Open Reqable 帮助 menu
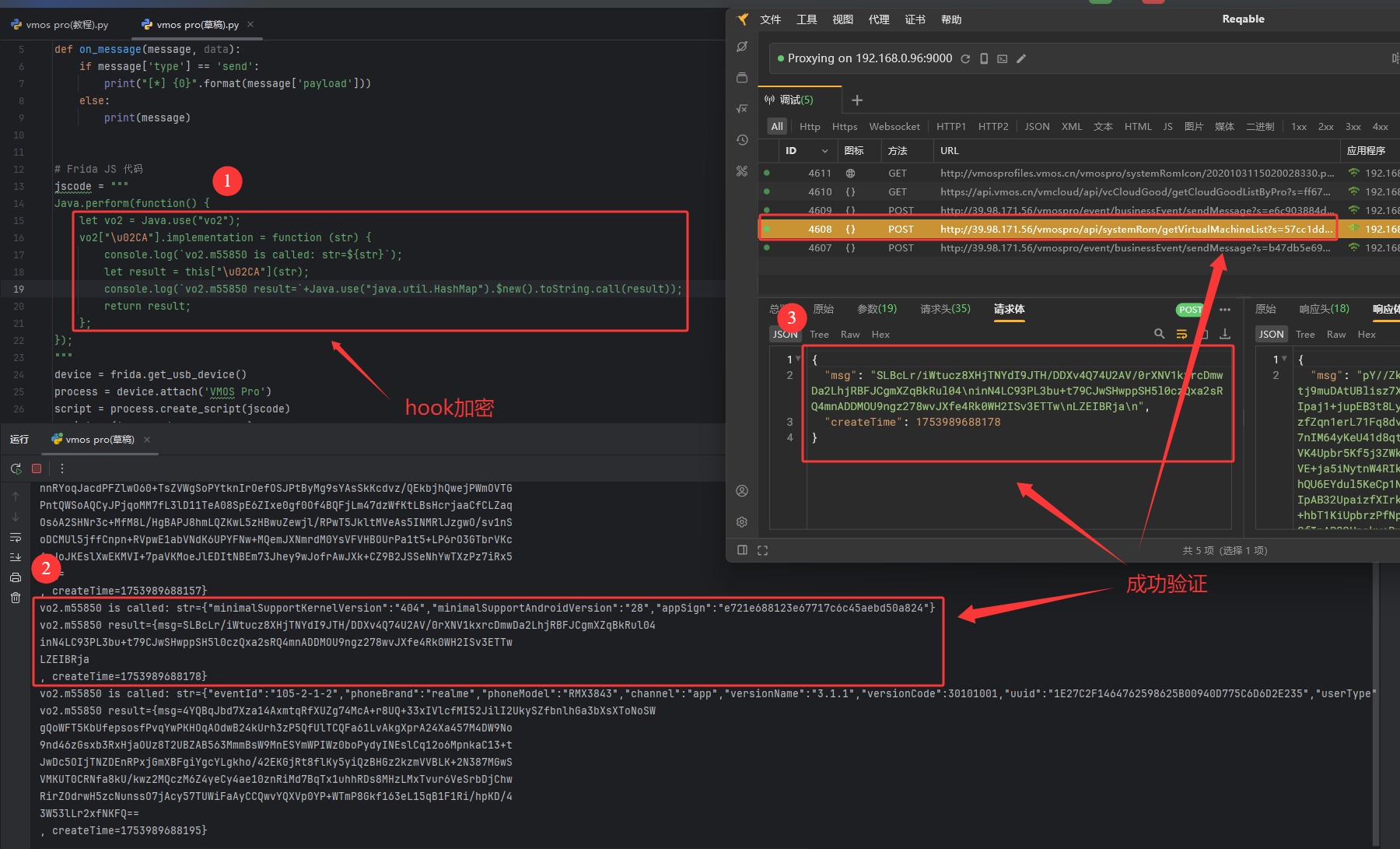 [951, 19]
